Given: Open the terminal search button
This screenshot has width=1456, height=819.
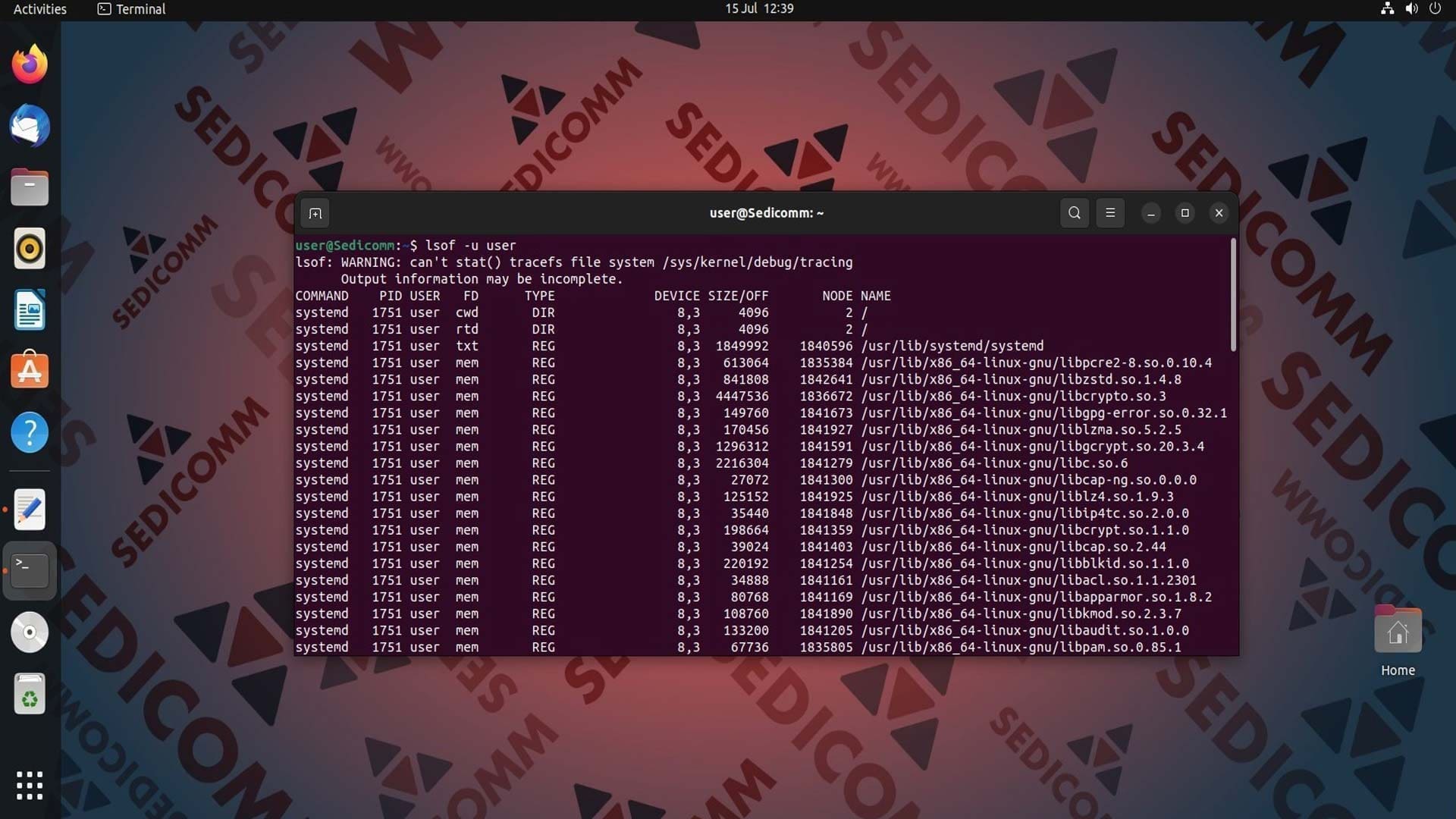Looking at the screenshot, I should point(1074,213).
